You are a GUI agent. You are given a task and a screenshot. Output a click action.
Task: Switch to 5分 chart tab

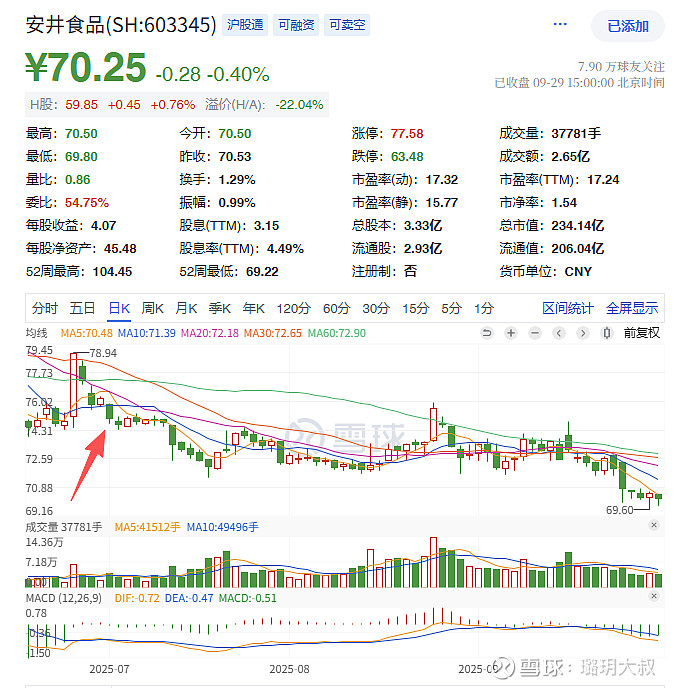pyautogui.click(x=451, y=308)
